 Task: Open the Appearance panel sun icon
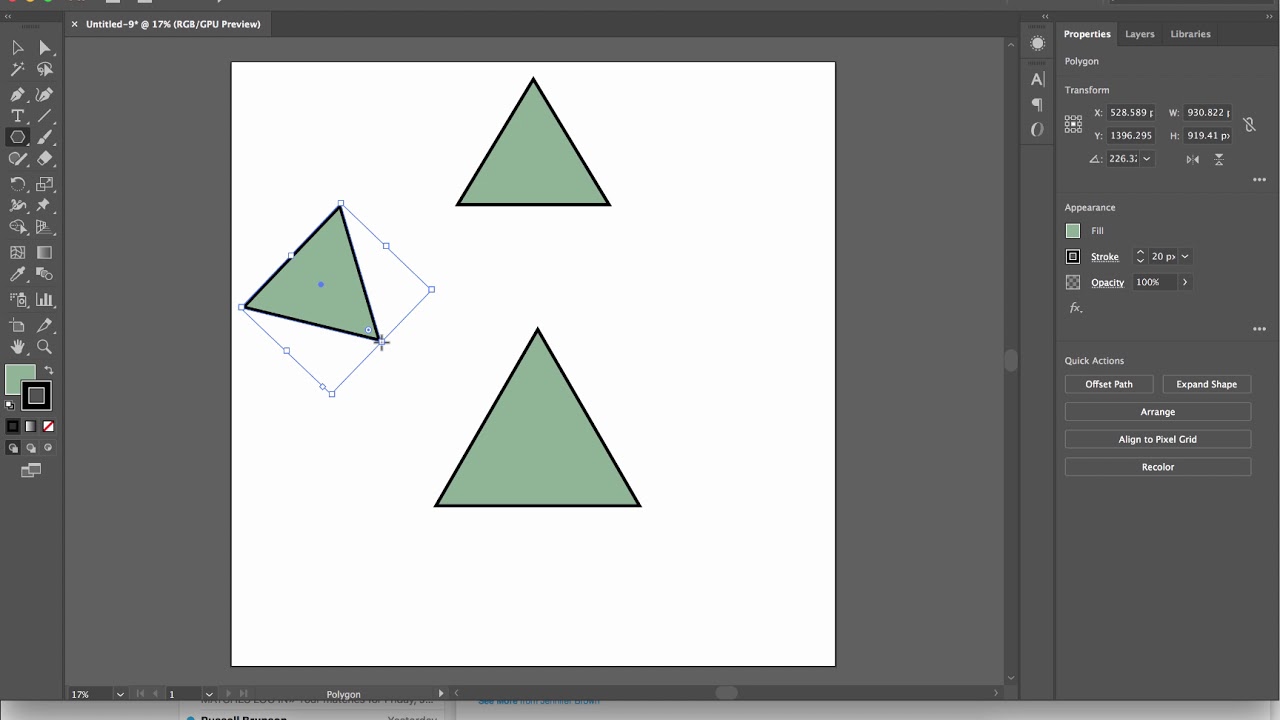1037,43
